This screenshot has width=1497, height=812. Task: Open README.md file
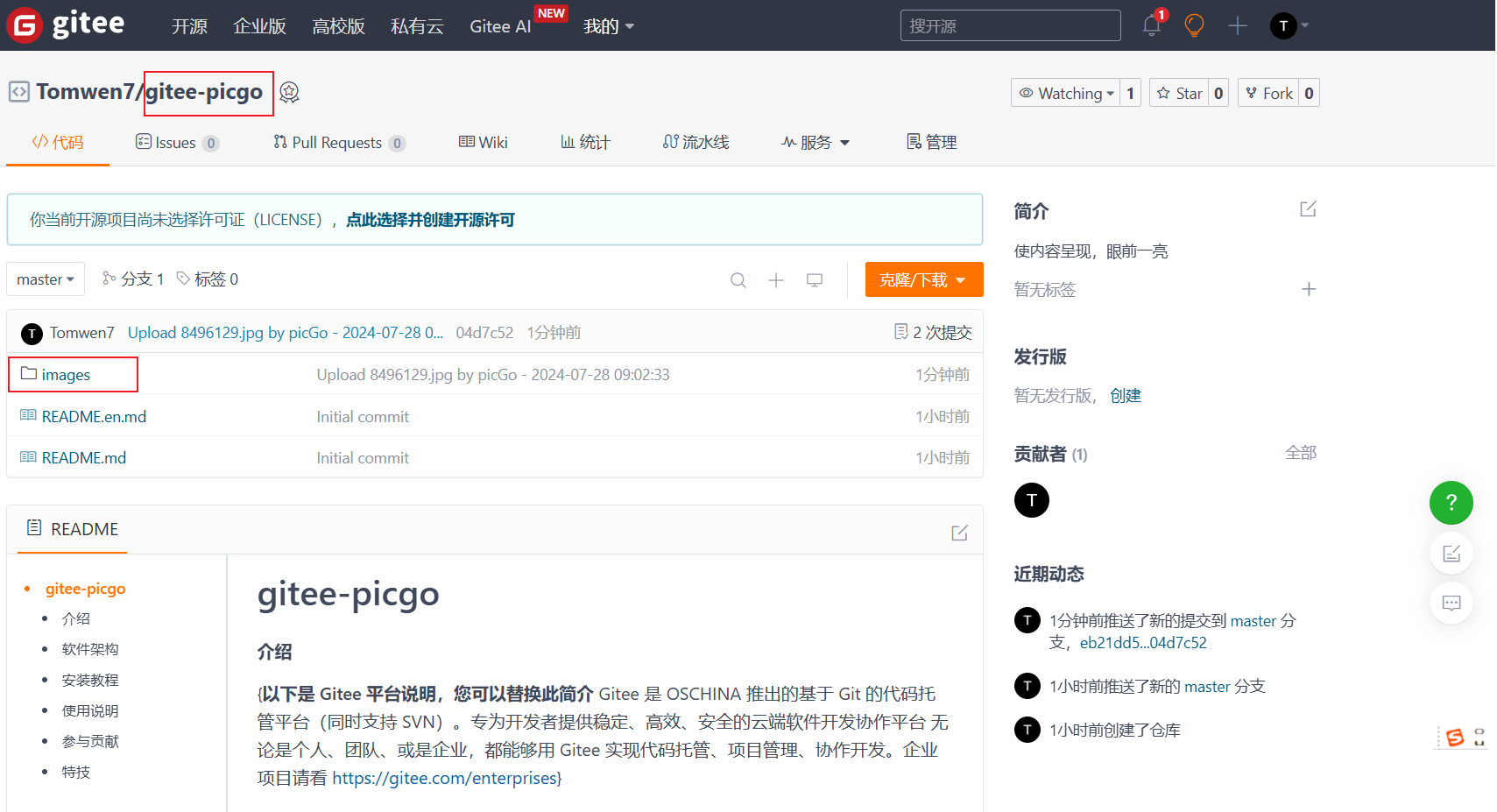[x=84, y=458]
